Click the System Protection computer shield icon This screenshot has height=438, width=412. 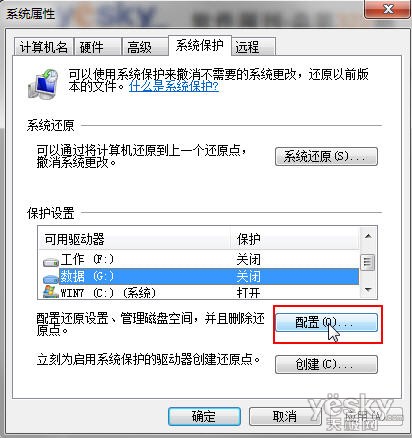(x=43, y=84)
